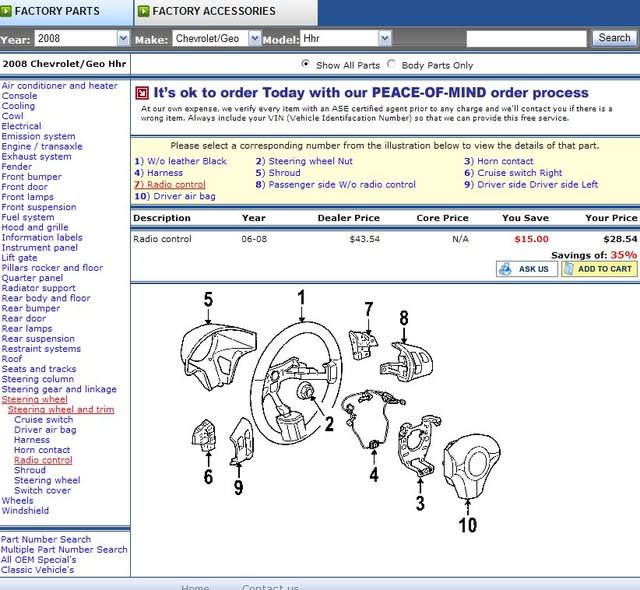Open Multiple Part Number Search
This screenshot has width=640, height=590.
click(x=64, y=550)
